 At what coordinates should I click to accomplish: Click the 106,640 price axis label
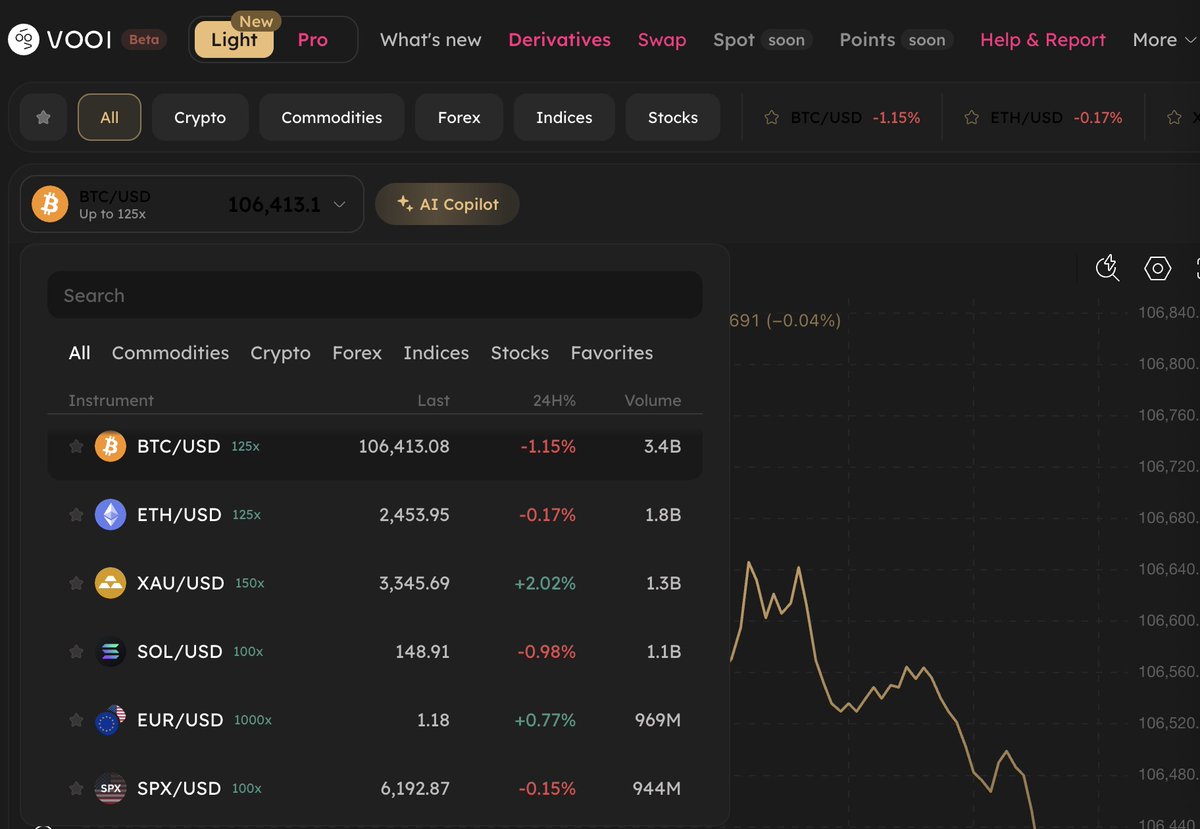[1167, 569]
